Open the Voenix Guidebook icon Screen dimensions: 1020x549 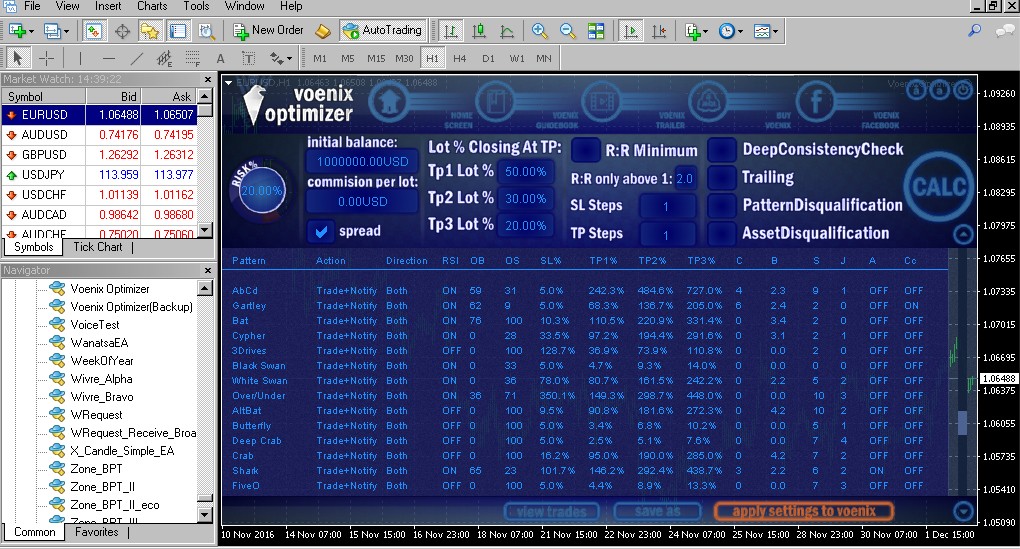(493, 103)
